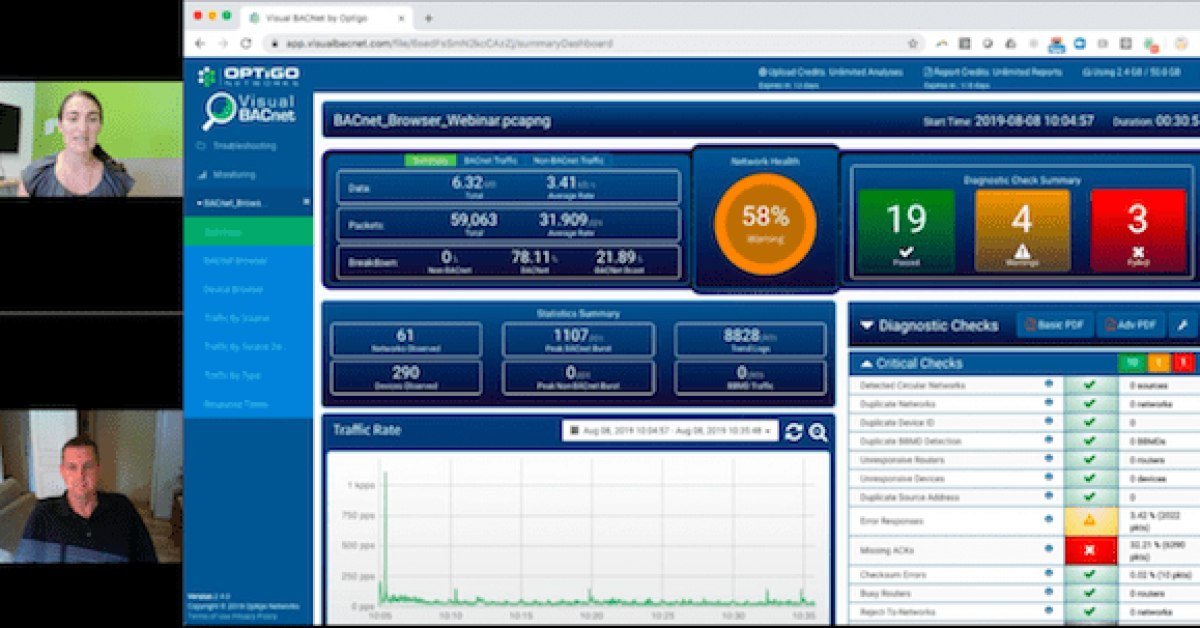
Task: Collapse the BACnet_Brows... sidebar tree
Action: pyautogui.click(x=199, y=202)
